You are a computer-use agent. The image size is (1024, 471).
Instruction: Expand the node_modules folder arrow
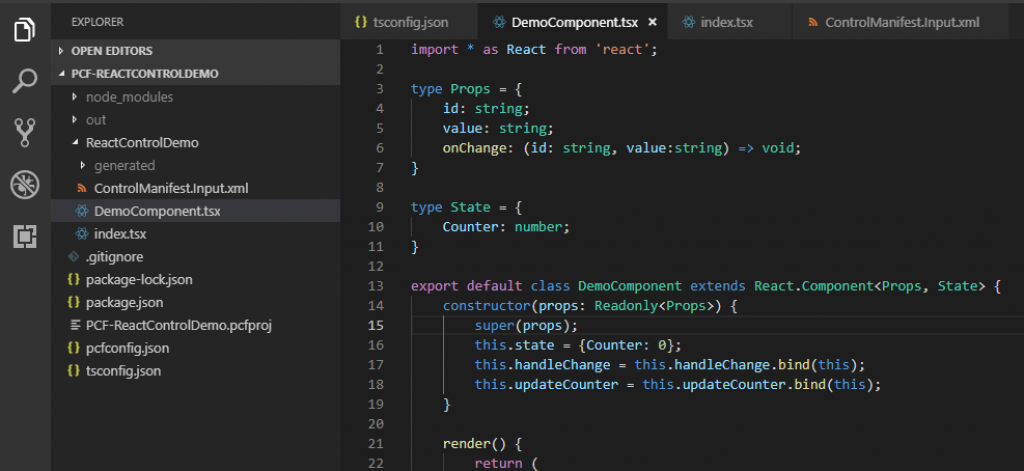point(74,97)
